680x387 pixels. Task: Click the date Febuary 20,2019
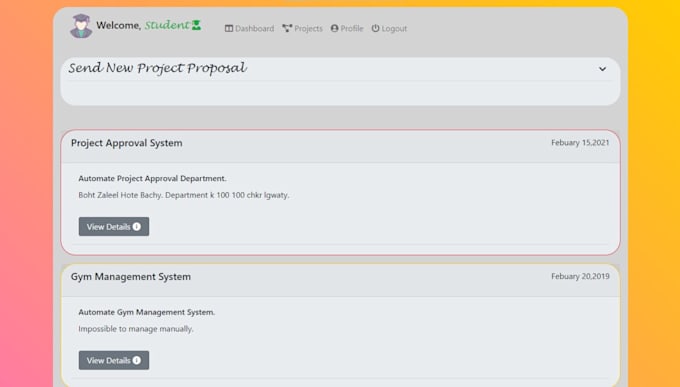[580, 276]
